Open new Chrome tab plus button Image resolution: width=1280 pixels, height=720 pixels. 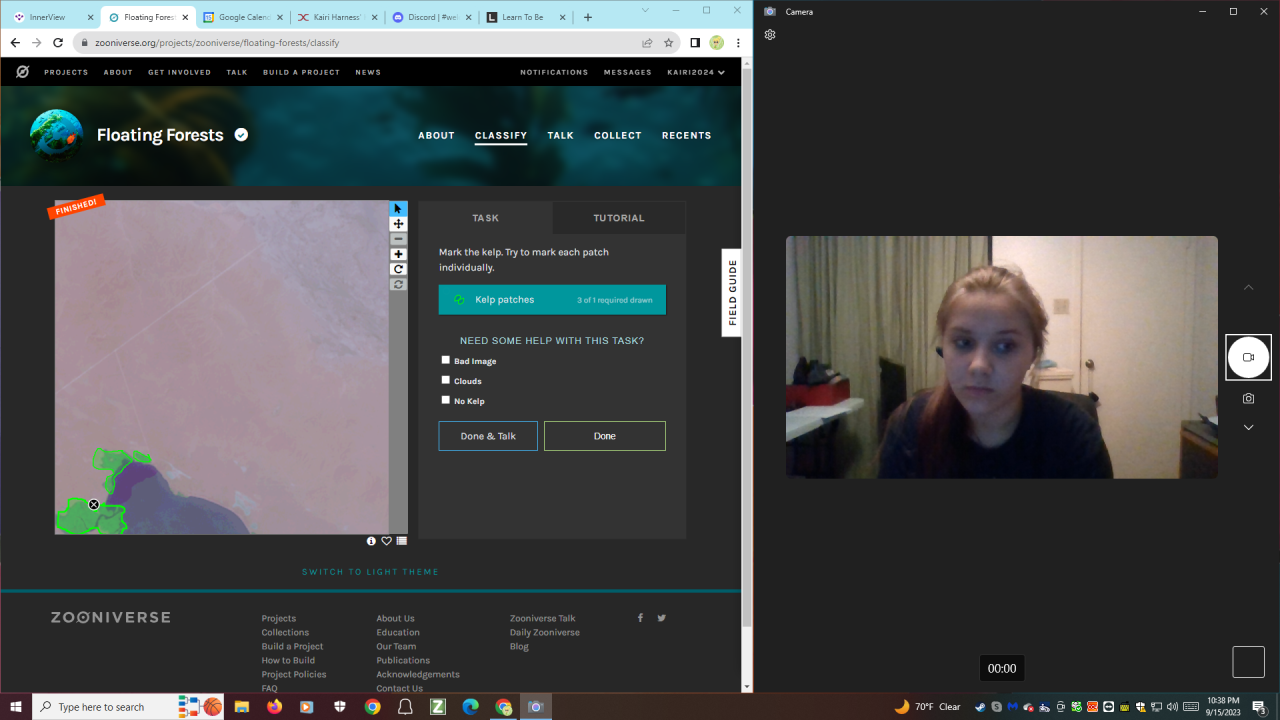tap(588, 17)
